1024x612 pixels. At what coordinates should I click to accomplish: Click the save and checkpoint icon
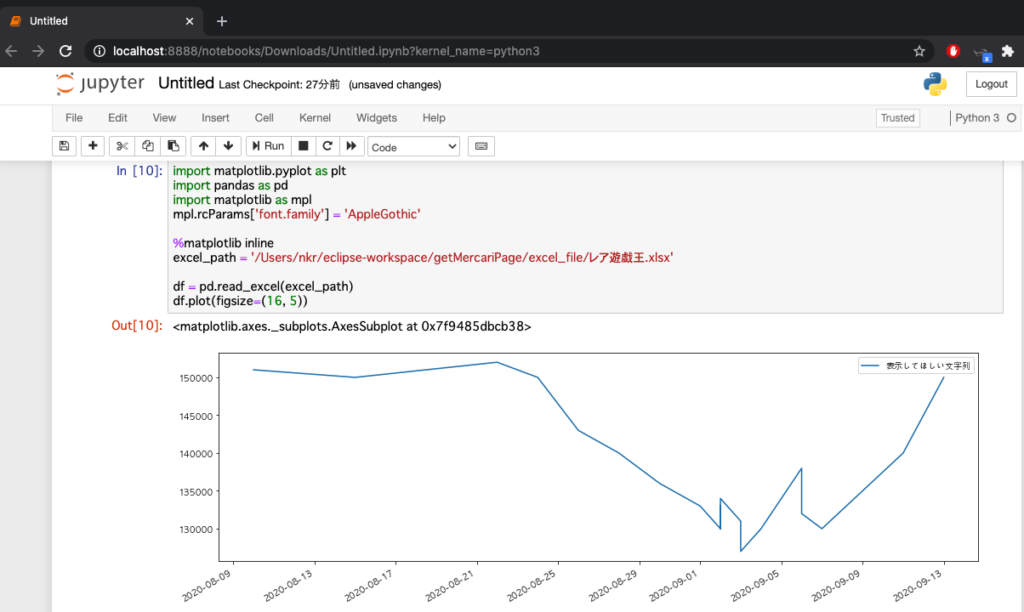click(64, 146)
